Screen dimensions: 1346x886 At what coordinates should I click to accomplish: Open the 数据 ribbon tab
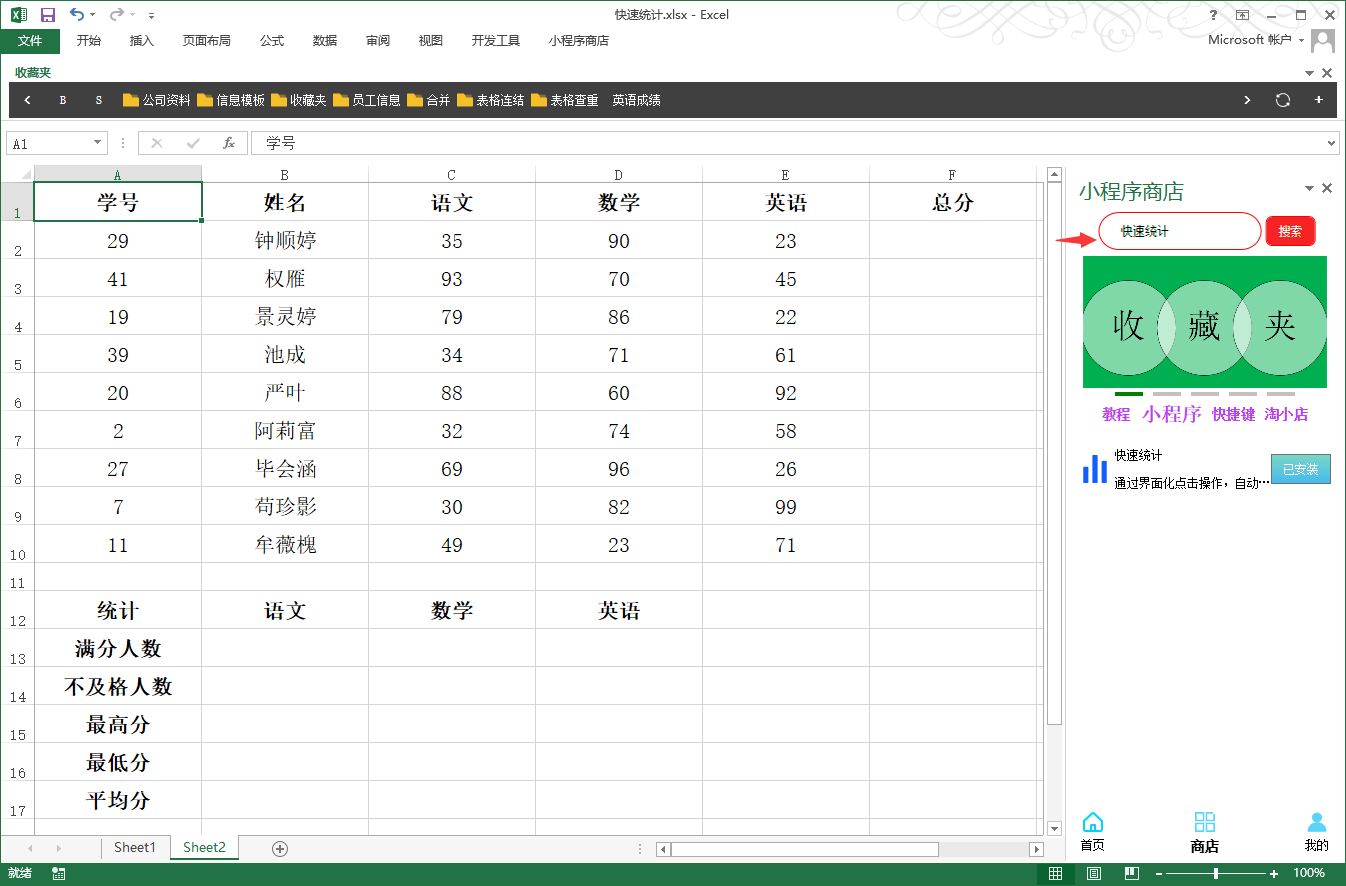pyautogui.click(x=325, y=41)
